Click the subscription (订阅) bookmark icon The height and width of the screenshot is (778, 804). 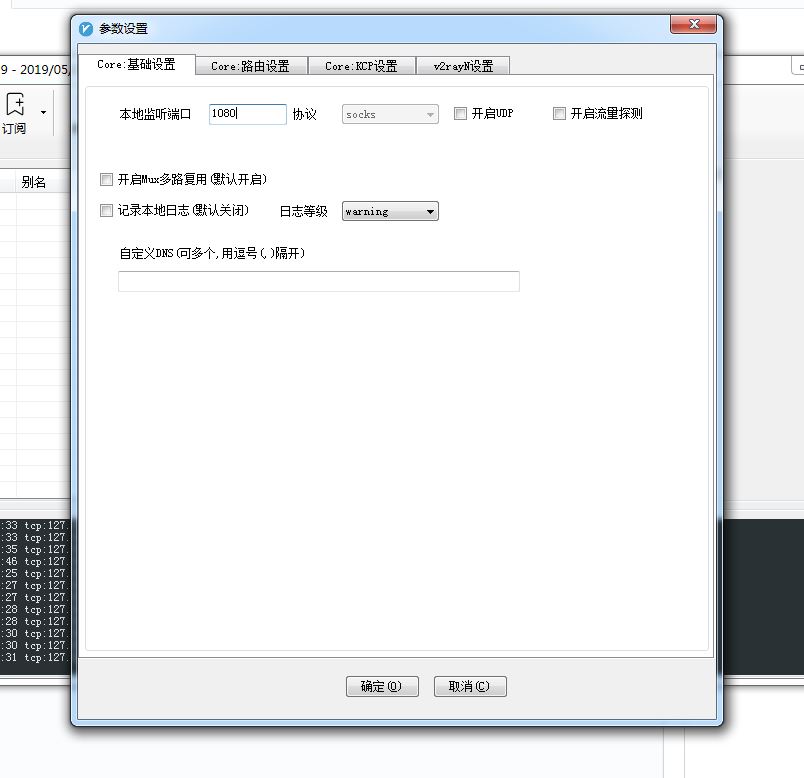tap(14, 102)
